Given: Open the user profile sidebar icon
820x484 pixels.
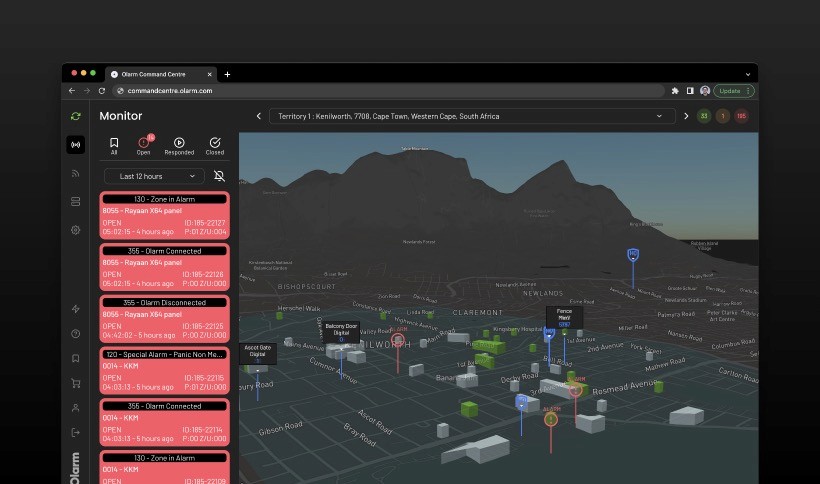Looking at the screenshot, I should click(x=76, y=408).
